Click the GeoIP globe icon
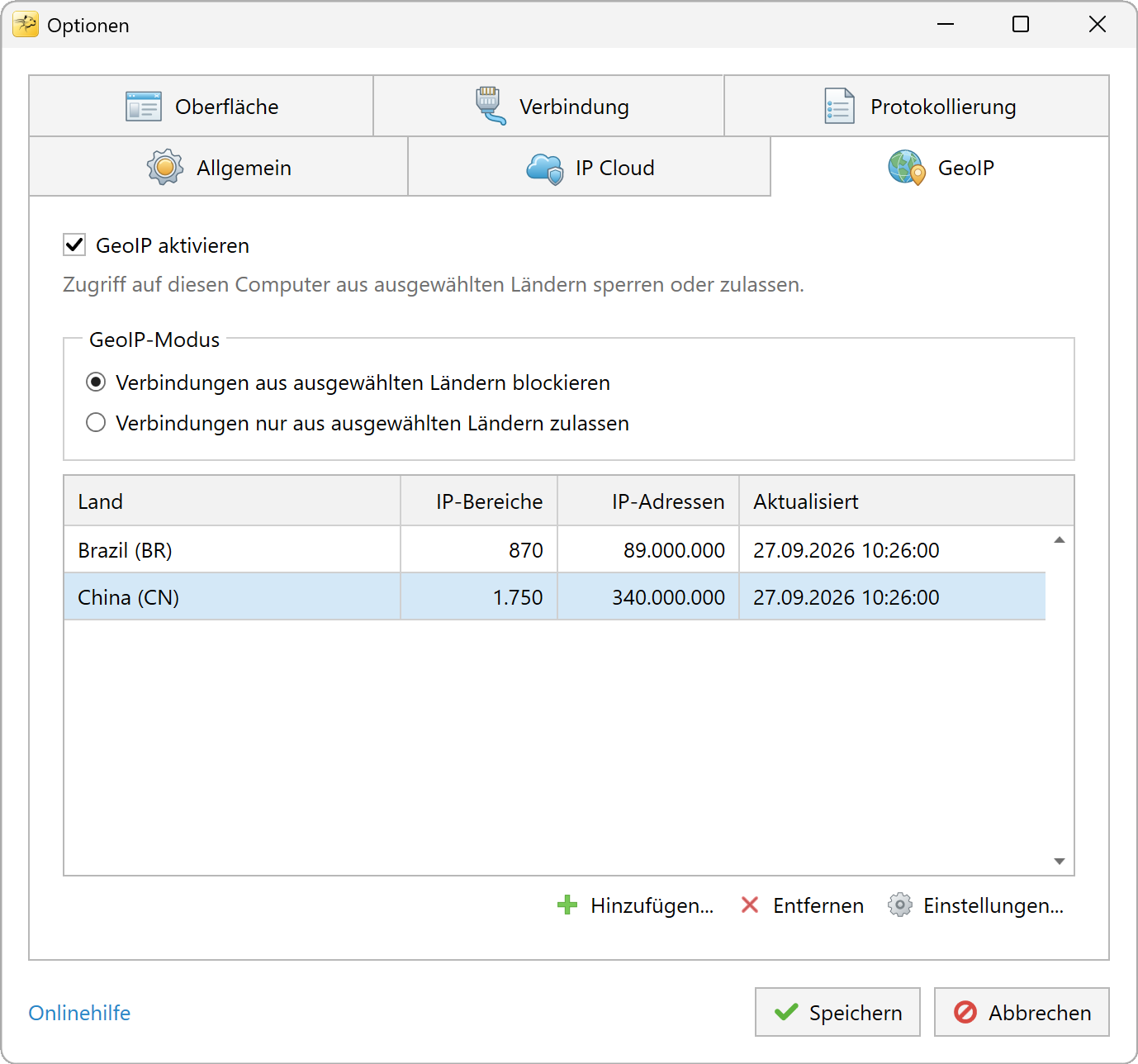Screen dimensions: 1138x1064 (907, 168)
